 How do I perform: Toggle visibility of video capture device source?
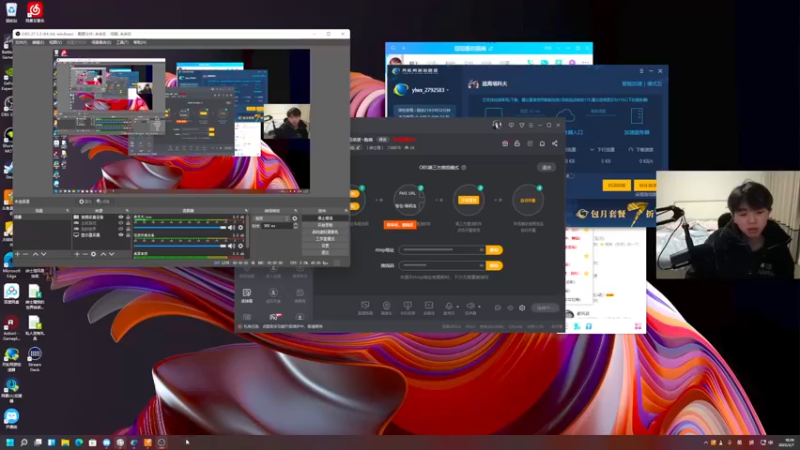(x=121, y=217)
